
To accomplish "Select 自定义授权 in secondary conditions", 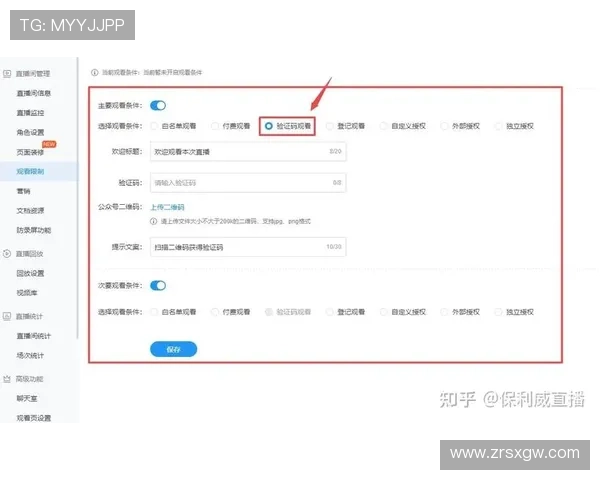I will [x=403, y=312].
